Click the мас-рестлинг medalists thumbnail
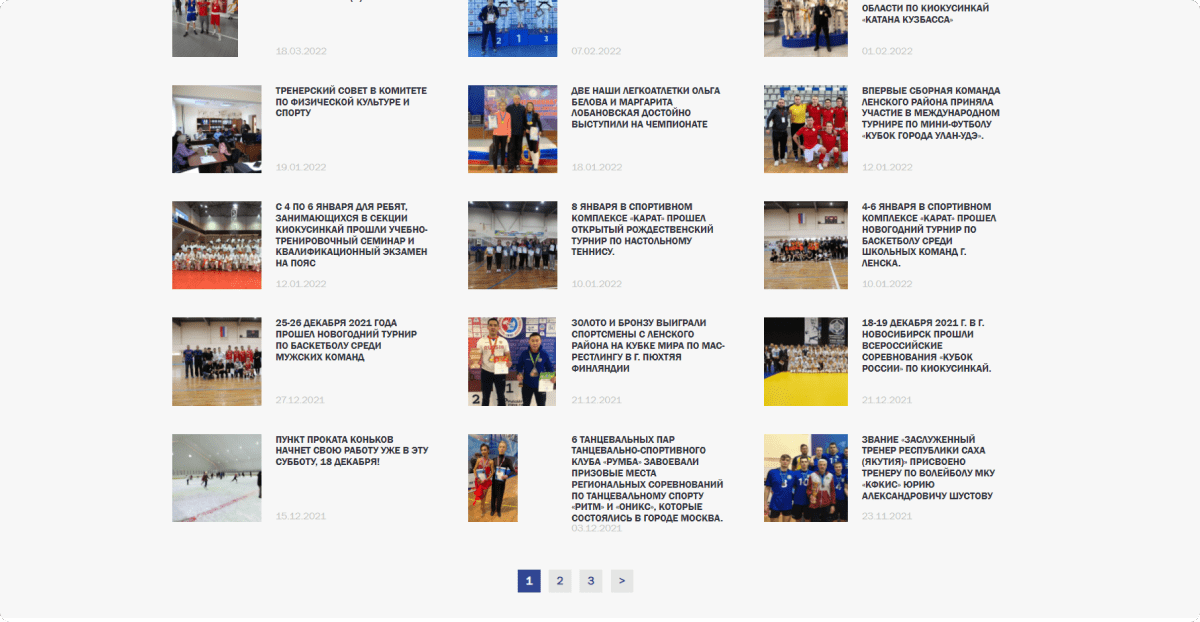This screenshot has width=1200, height=622. (512, 361)
